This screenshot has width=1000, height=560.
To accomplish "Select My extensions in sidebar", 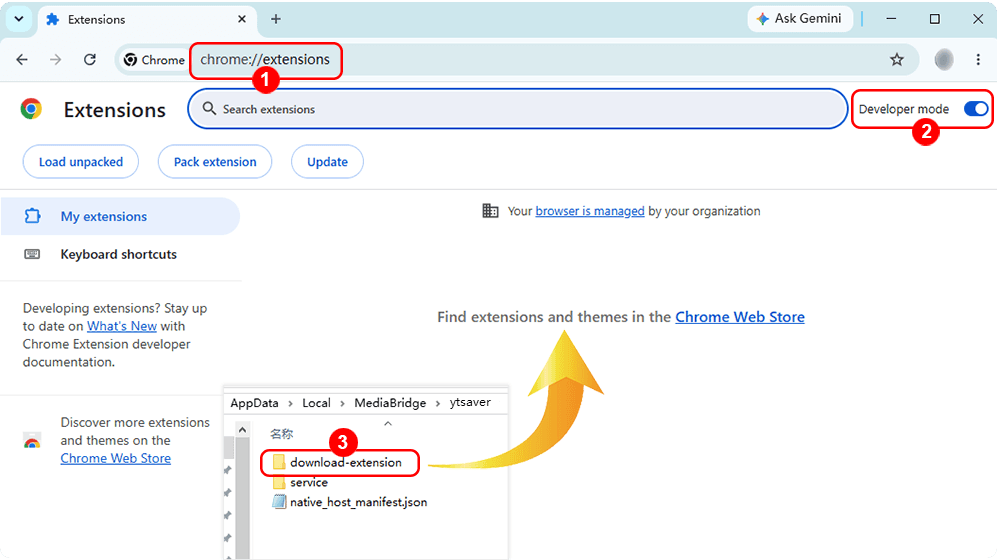I will (x=120, y=216).
